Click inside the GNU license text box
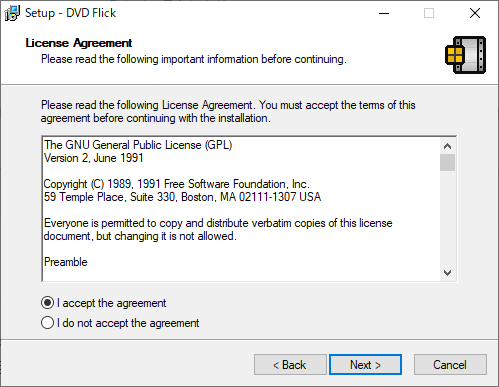The height and width of the screenshot is (387, 499). click(241, 209)
